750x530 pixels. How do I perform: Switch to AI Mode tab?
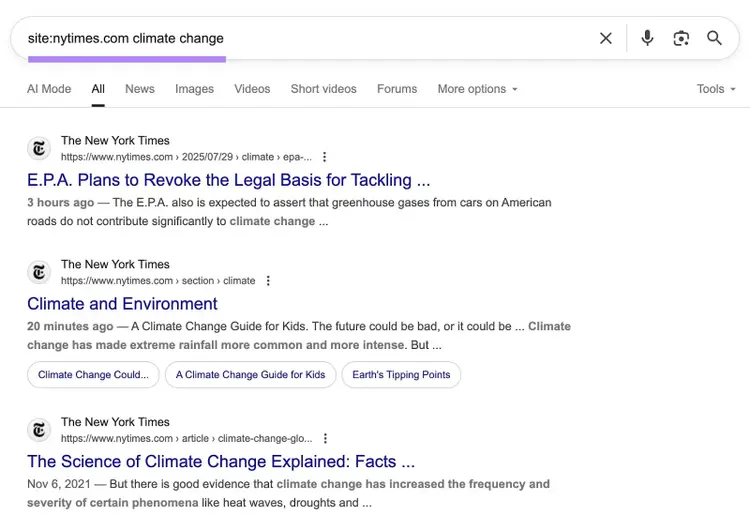tap(49, 89)
